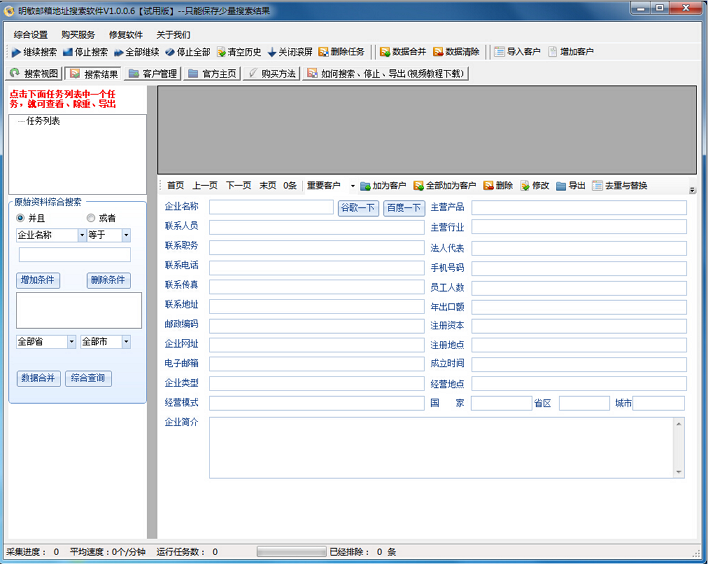This screenshot has height=564, width=708.
Task: Click the 联系电话 input field
Action: (x=317, y=267)
